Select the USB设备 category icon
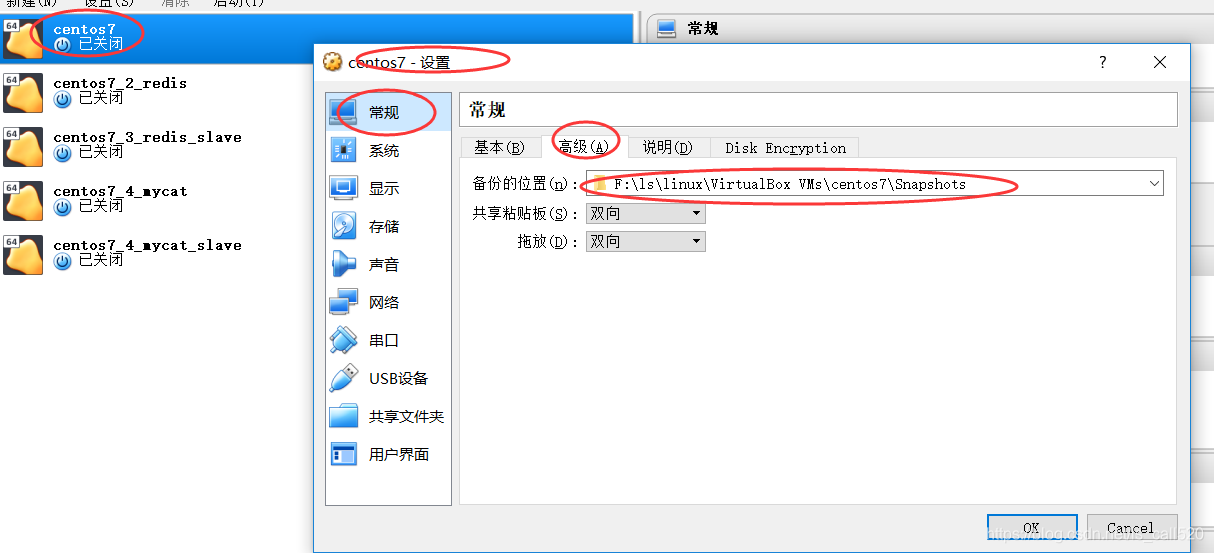 click(343, 378)
